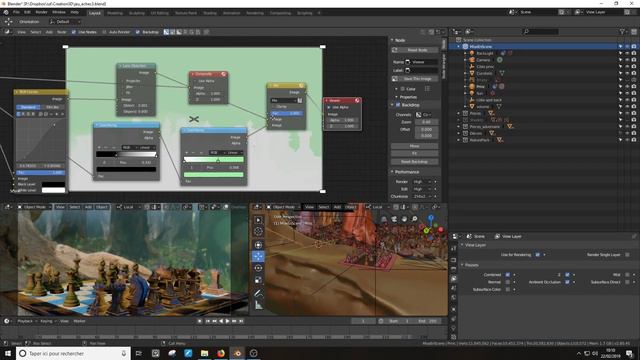
Task: Click the green ColorRamp gradient bar
Action: click(214, 160)
